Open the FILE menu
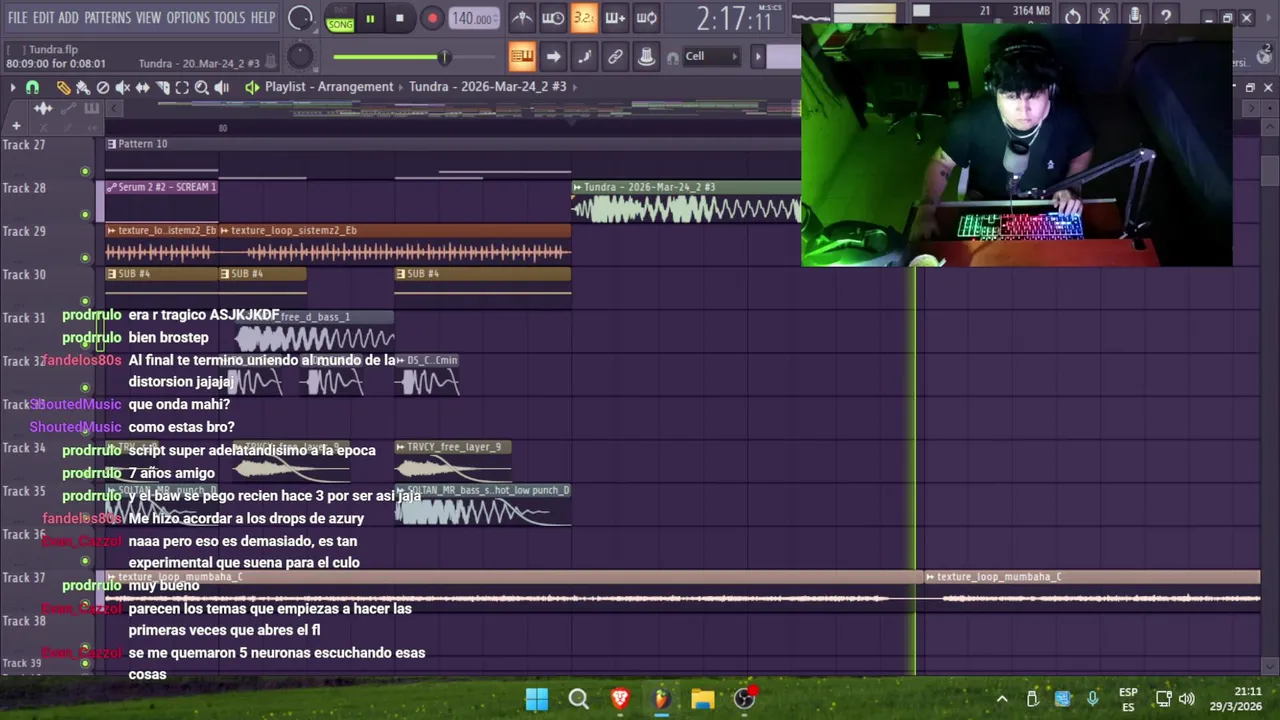 (x=18, y=18)
